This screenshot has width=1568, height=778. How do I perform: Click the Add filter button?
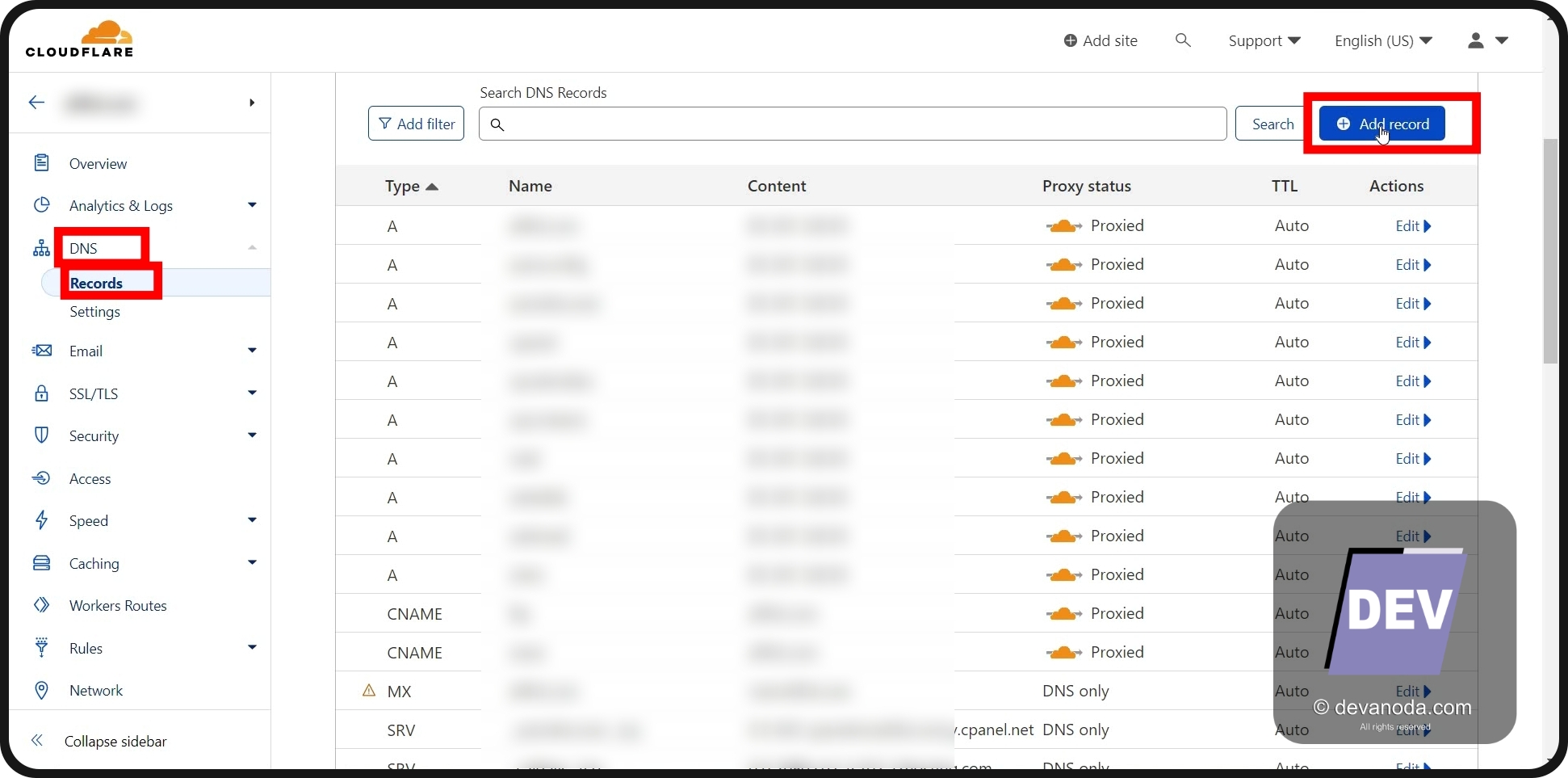(x=416, y=124)
